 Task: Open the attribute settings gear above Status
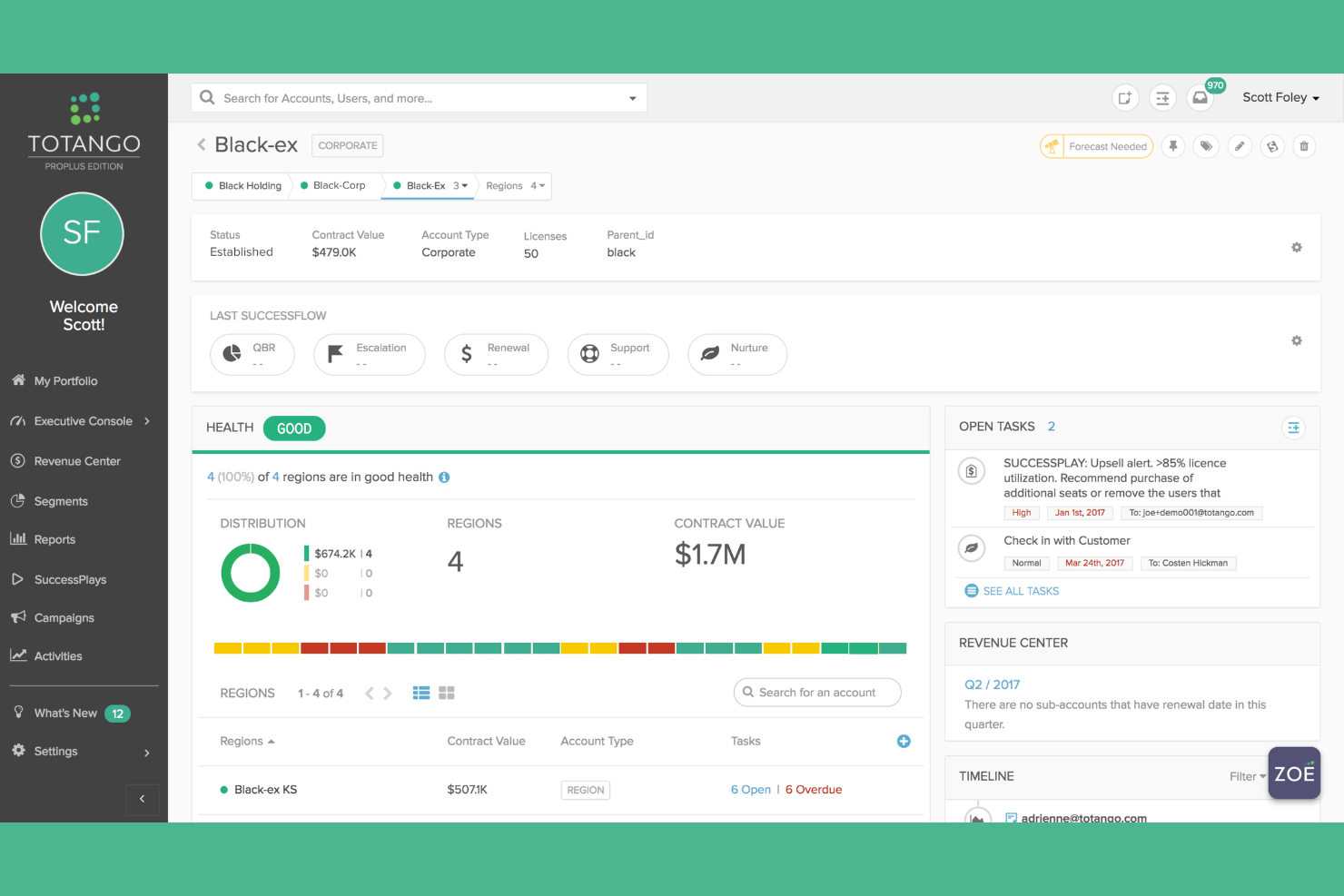coord(1297,247)
